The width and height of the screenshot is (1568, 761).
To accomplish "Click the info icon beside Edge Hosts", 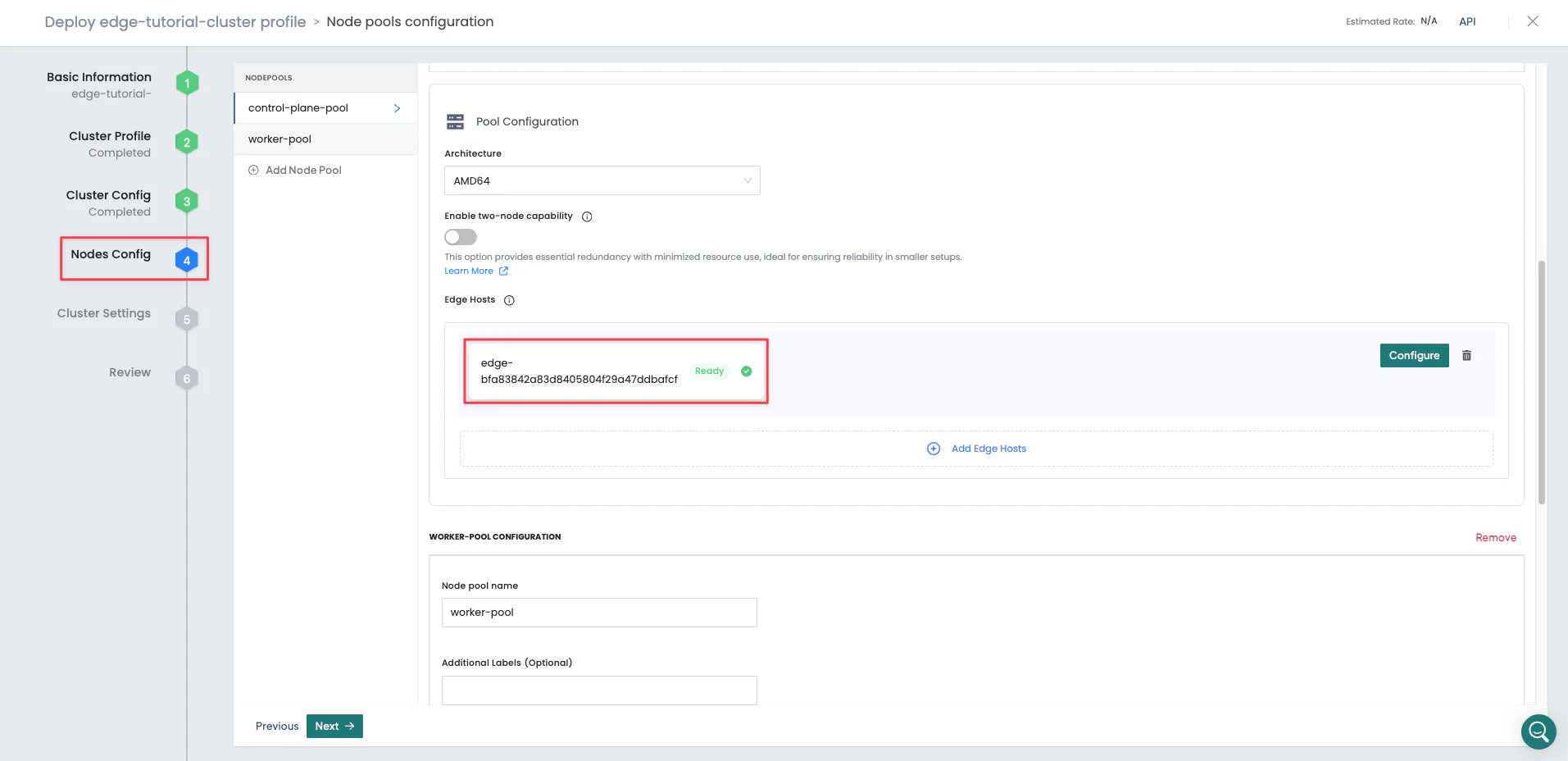I will click(x=509, y=300).
